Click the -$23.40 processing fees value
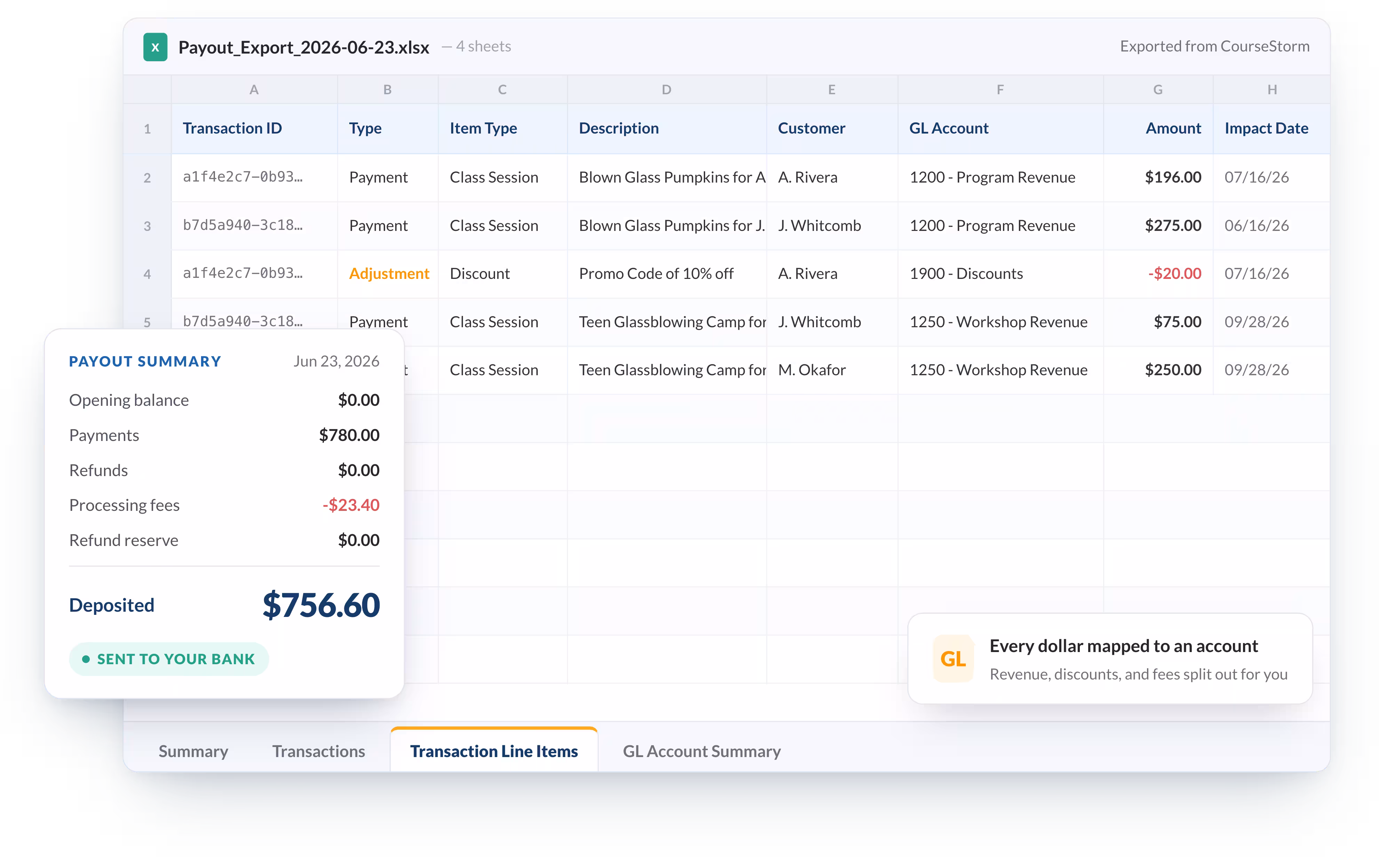The width and height of the screenshot is (1379, 868). point(350,505)
